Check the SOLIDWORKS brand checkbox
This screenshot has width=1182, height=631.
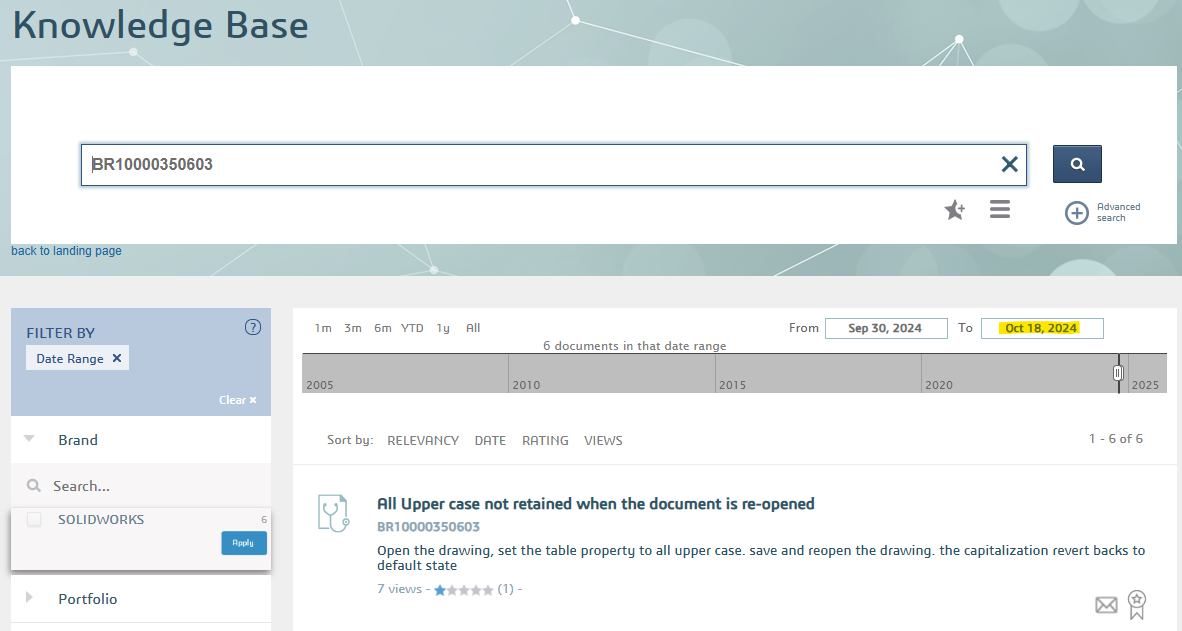[x=34, y=520]
